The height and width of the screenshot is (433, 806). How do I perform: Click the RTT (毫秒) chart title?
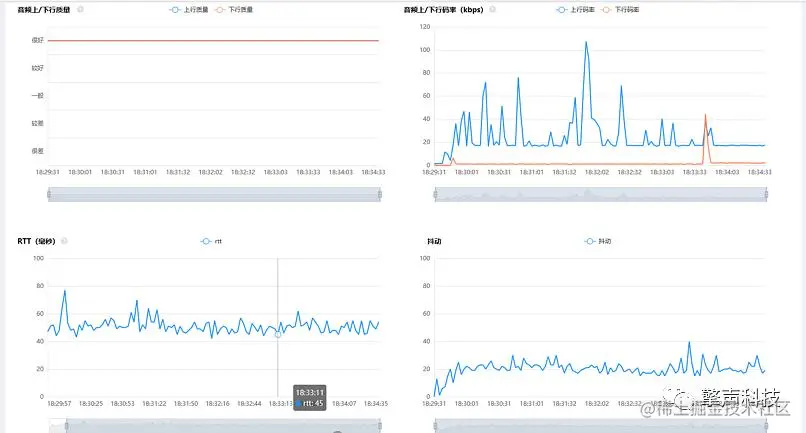pyautogui.click(x=36, y=241)
